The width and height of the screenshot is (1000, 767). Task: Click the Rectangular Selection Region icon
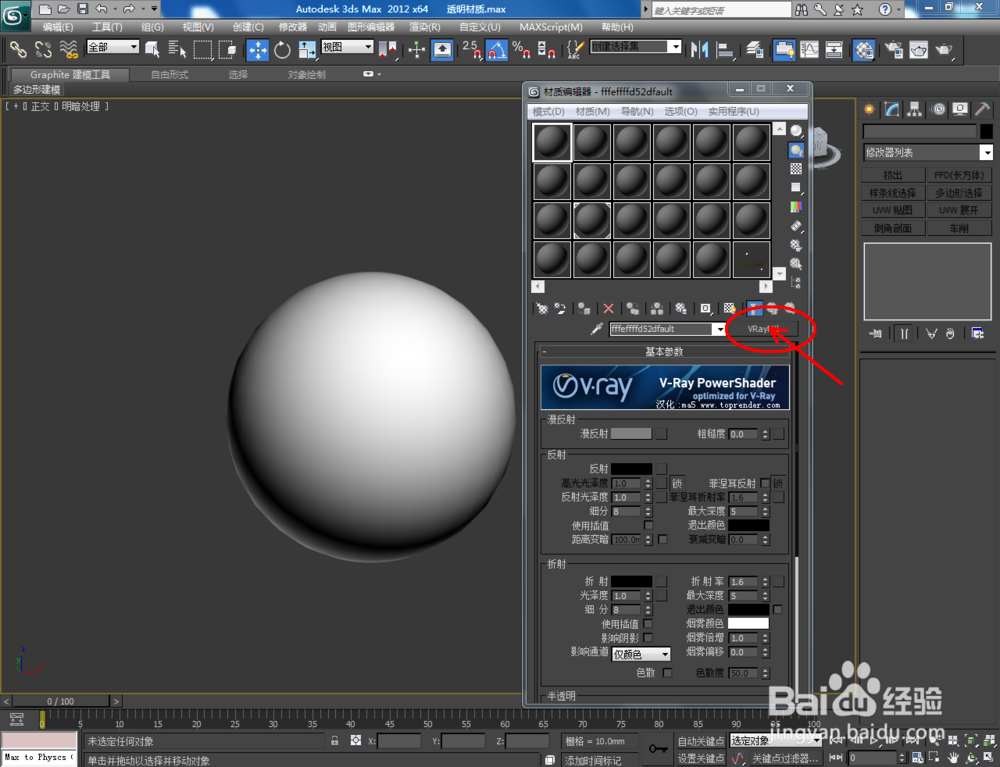[x=203, y=50]
